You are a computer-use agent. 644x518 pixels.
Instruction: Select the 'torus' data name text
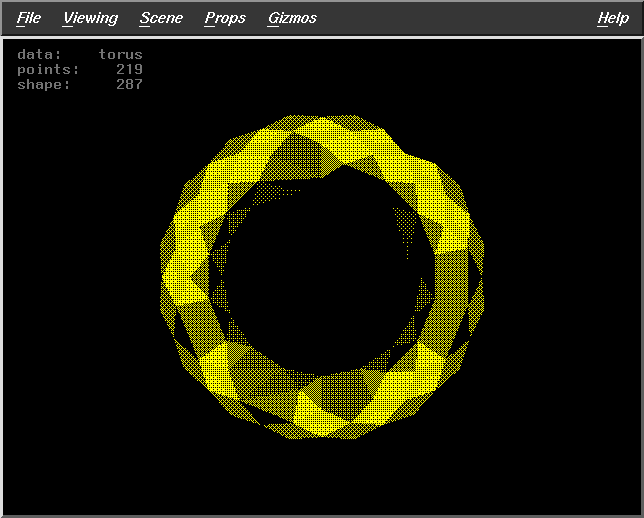pos(120,54)
